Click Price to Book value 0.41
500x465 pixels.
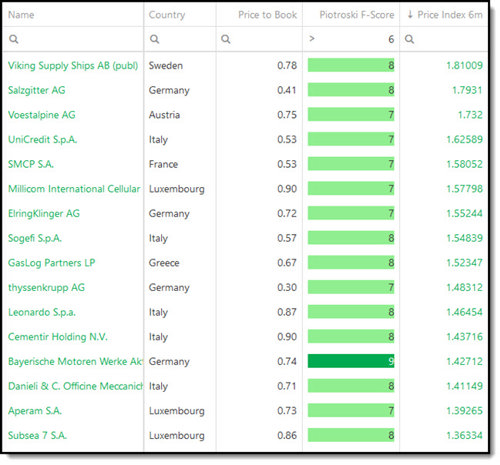[x=287, y=90]
